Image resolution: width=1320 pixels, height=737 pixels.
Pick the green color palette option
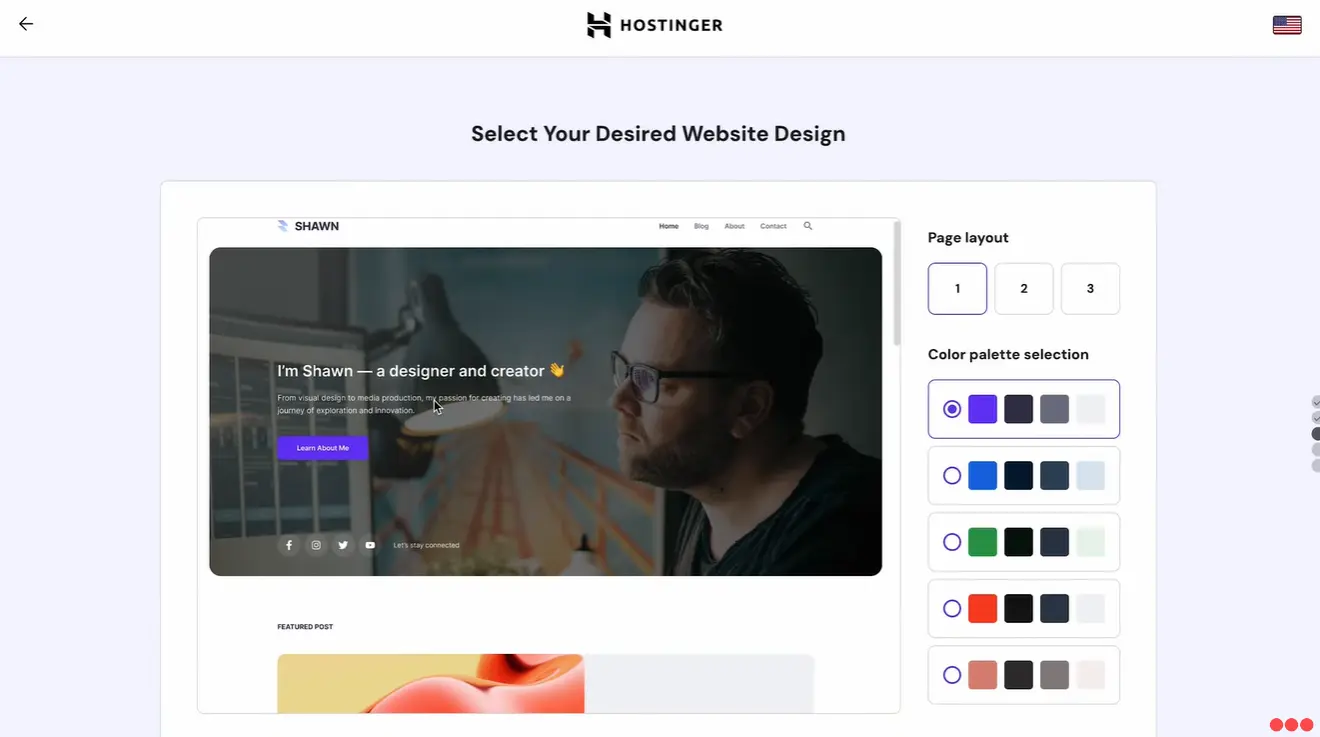pos(951,541)
